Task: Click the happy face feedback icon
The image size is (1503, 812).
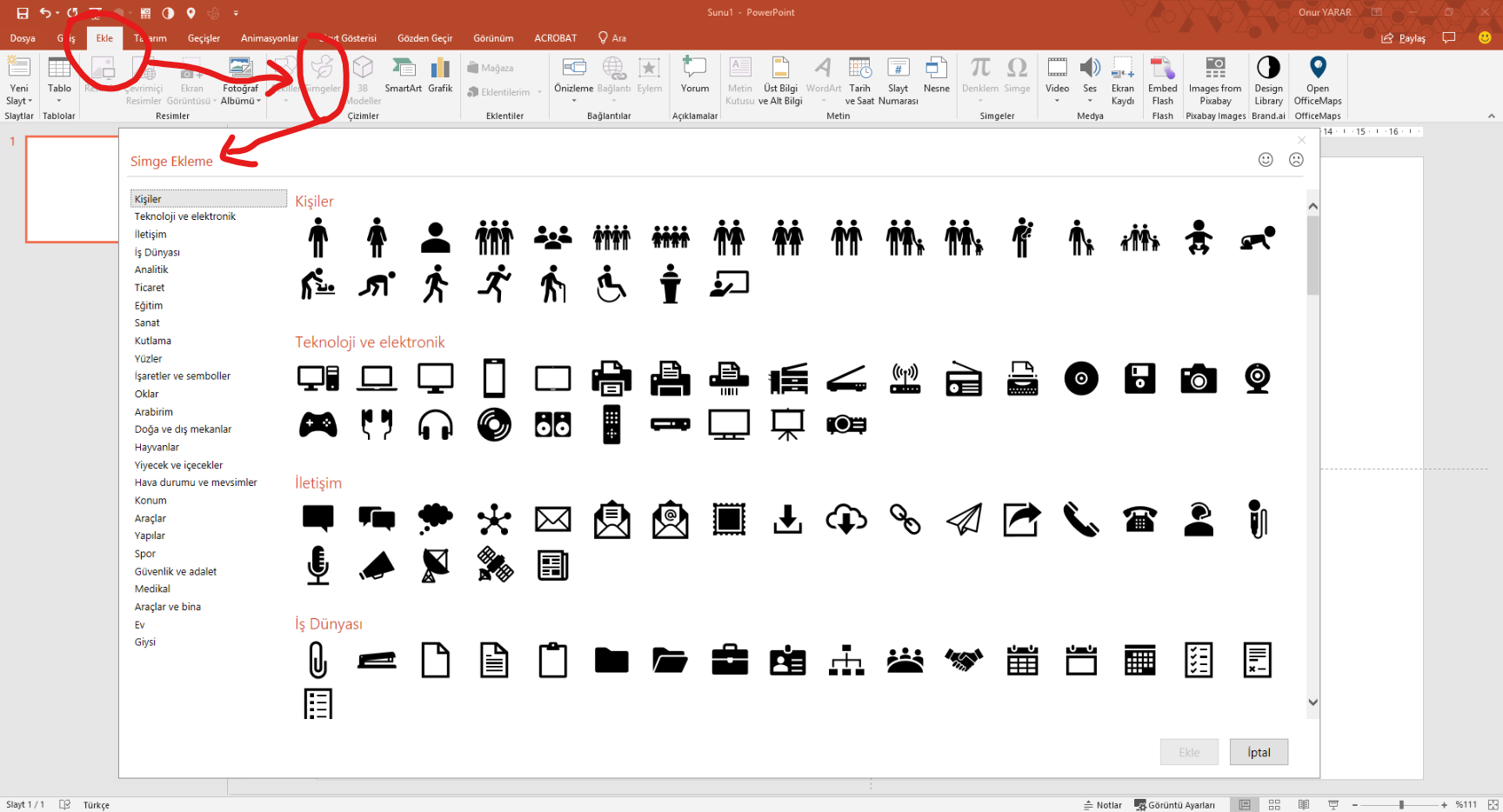Action: tap(1266, 160)
